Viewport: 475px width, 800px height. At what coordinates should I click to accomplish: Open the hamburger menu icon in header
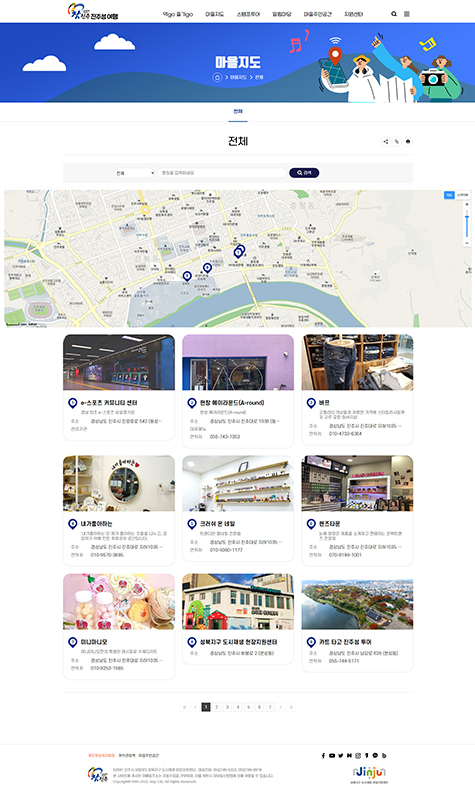pos(407,14)
